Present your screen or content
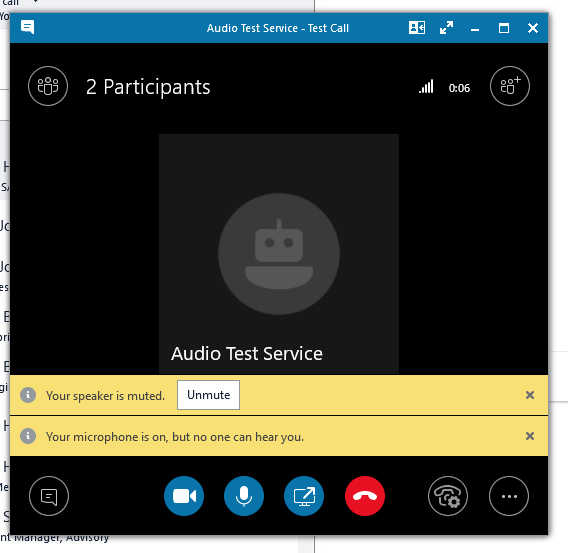The image size is (568, 553). 304,496
